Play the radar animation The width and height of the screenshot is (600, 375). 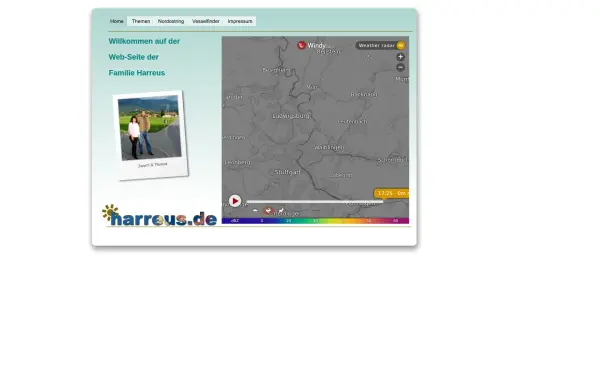[235, 201]
